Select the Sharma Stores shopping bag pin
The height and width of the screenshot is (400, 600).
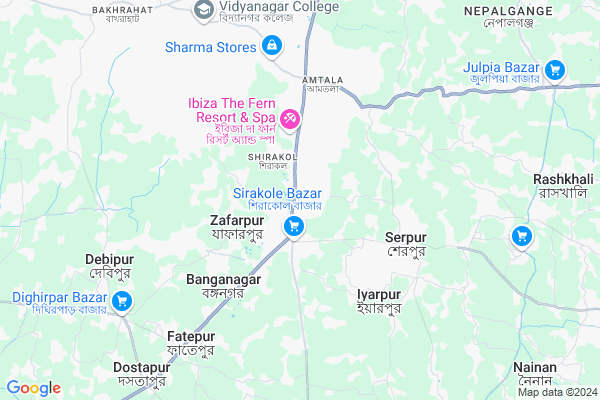[272, 46]
